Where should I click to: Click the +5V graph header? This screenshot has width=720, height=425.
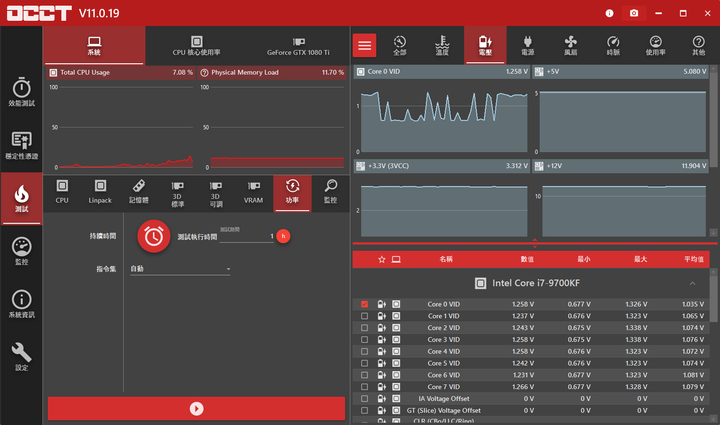tap(620, 72)
